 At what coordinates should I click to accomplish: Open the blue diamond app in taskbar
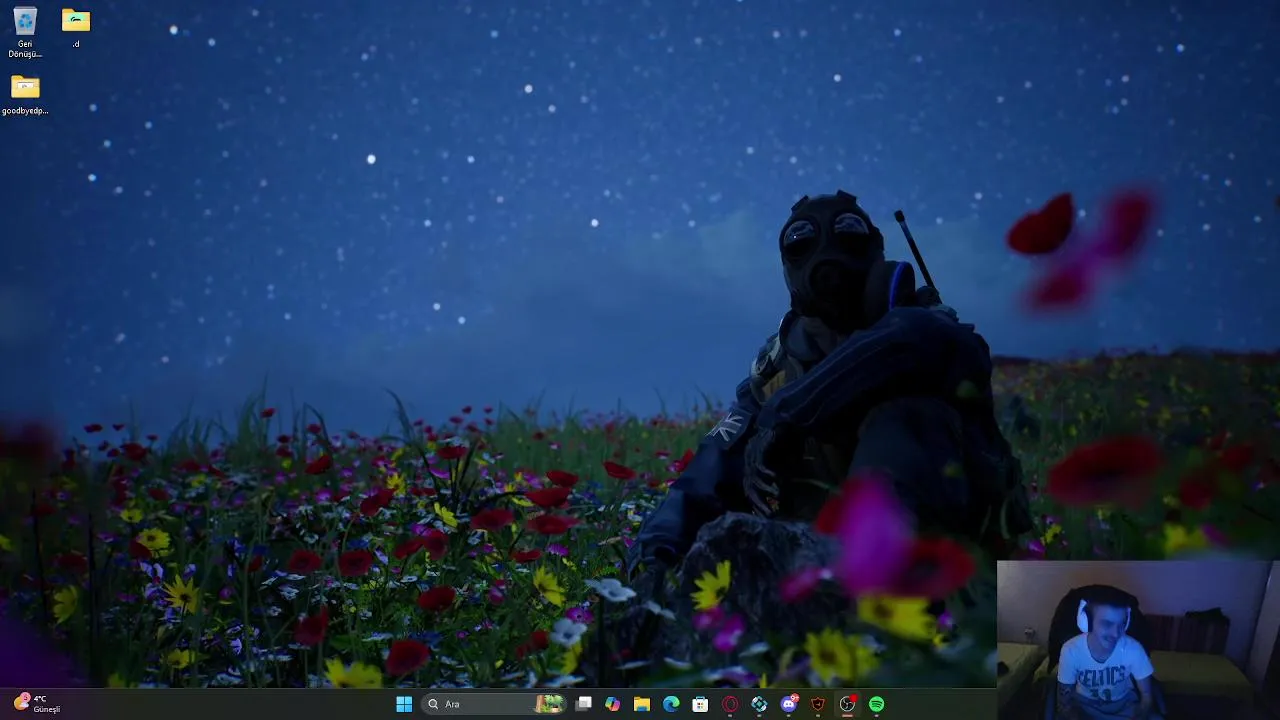tap(759, 704)
